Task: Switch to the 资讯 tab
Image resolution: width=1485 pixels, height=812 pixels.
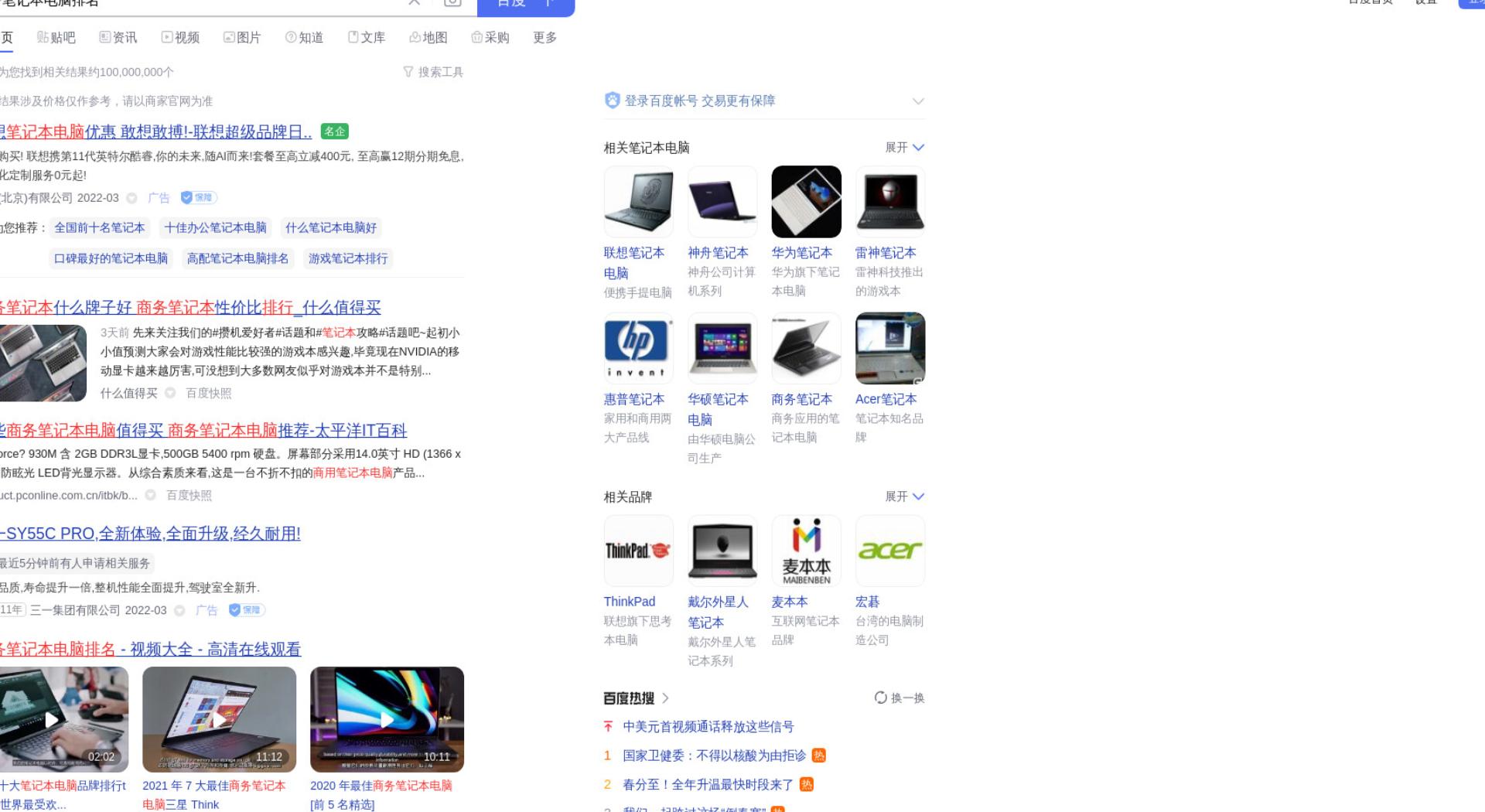Action: click(118, 37)
